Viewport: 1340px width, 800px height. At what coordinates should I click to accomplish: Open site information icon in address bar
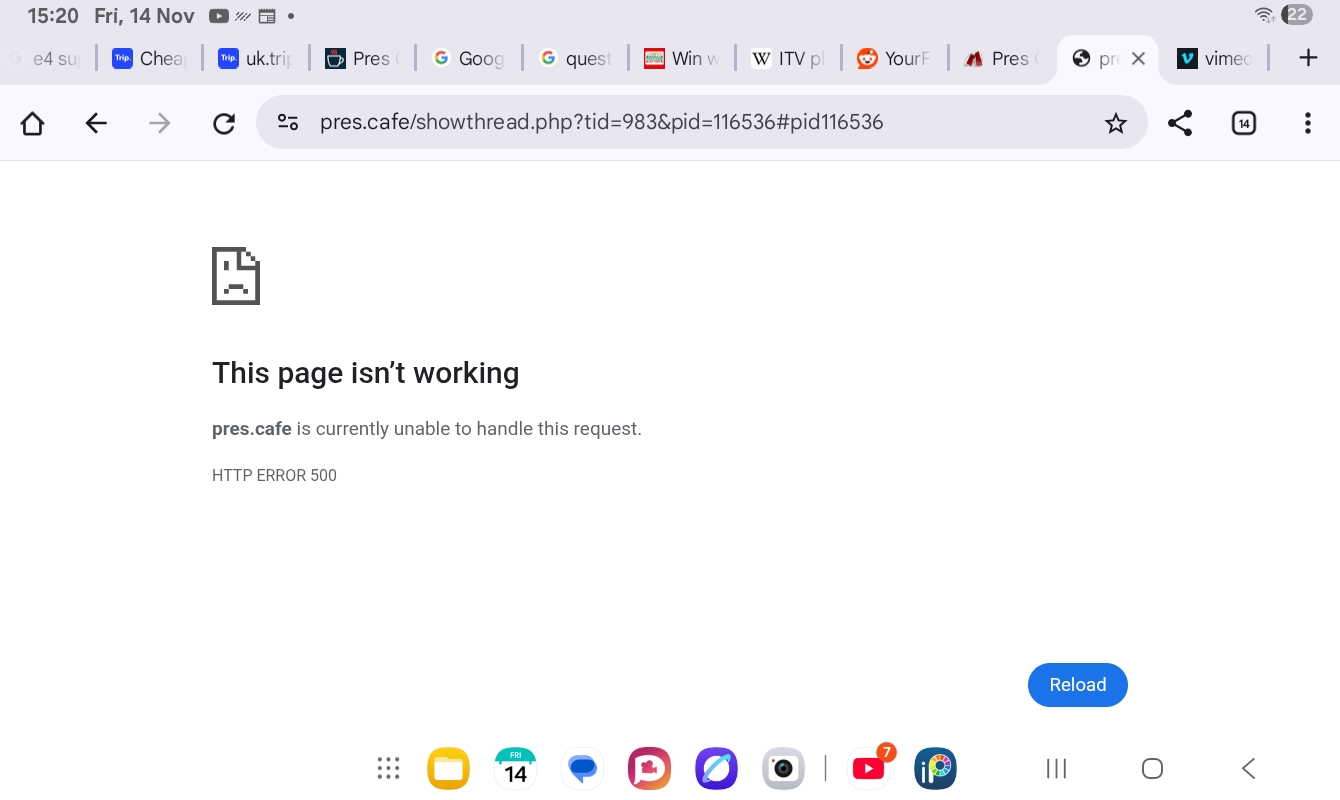[x=288, y=123]
